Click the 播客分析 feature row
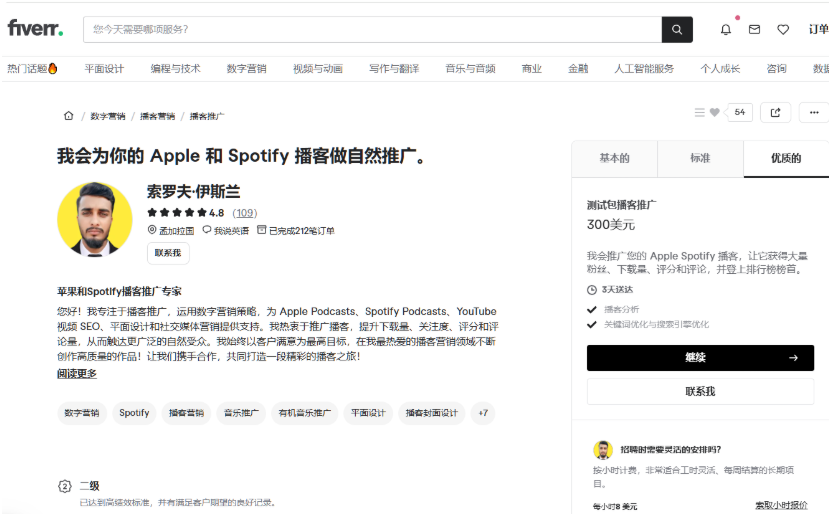829x514 pixels. (622, 309)
